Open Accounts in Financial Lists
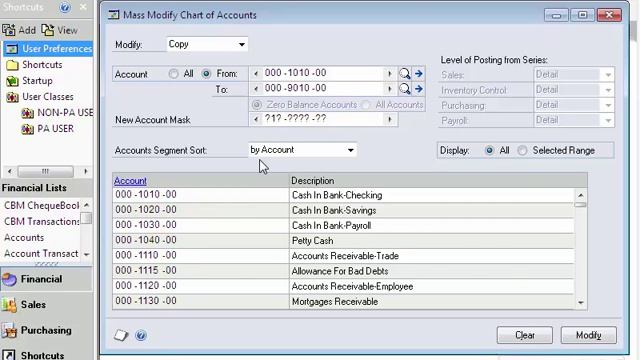 (24, 238)
